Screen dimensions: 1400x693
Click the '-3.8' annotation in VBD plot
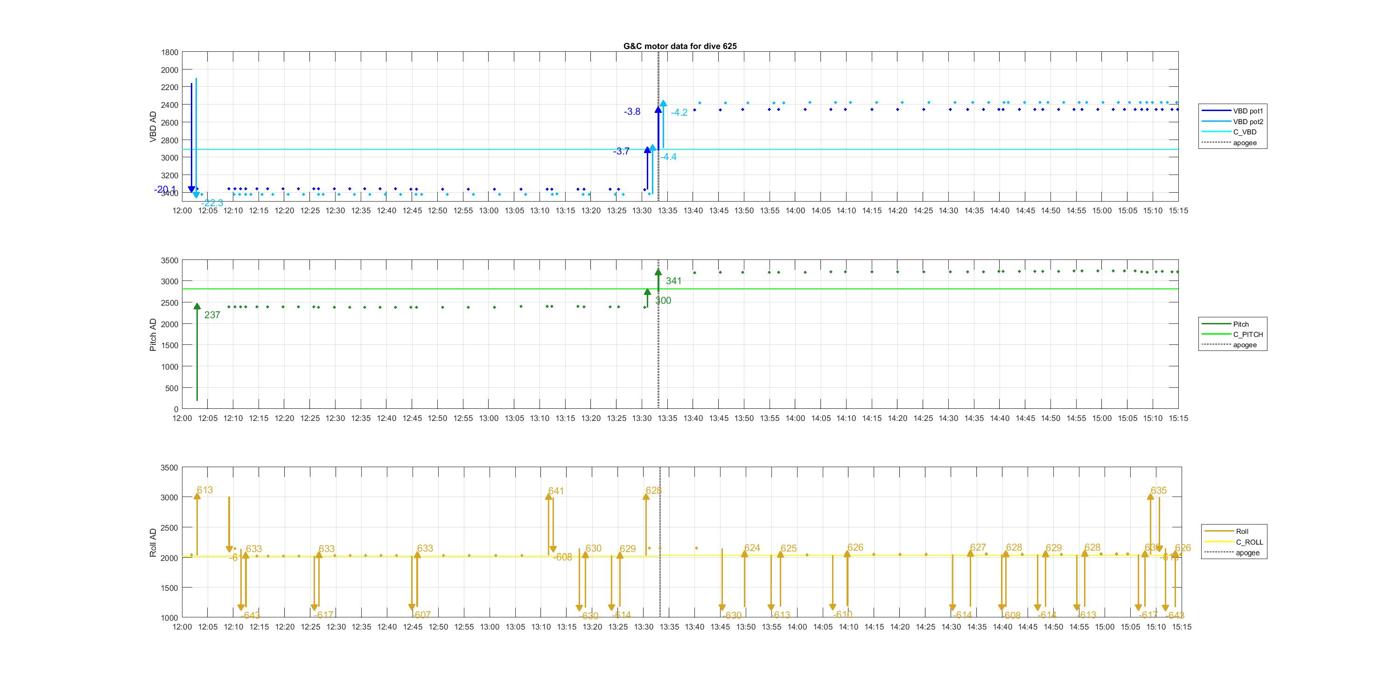click(x=632, y=112)
